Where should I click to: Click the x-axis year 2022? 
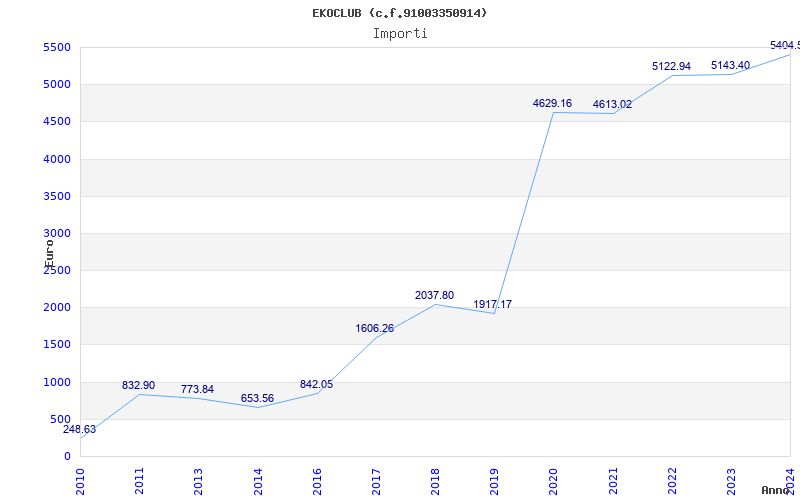[x=672, y=481]
